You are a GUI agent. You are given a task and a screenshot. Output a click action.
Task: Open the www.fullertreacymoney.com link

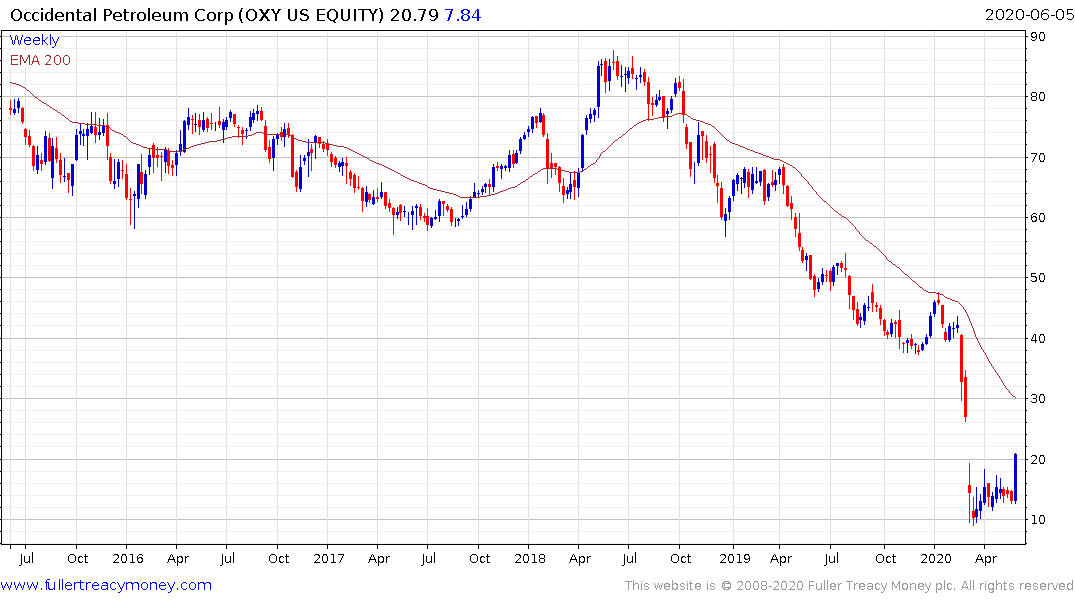106,585
